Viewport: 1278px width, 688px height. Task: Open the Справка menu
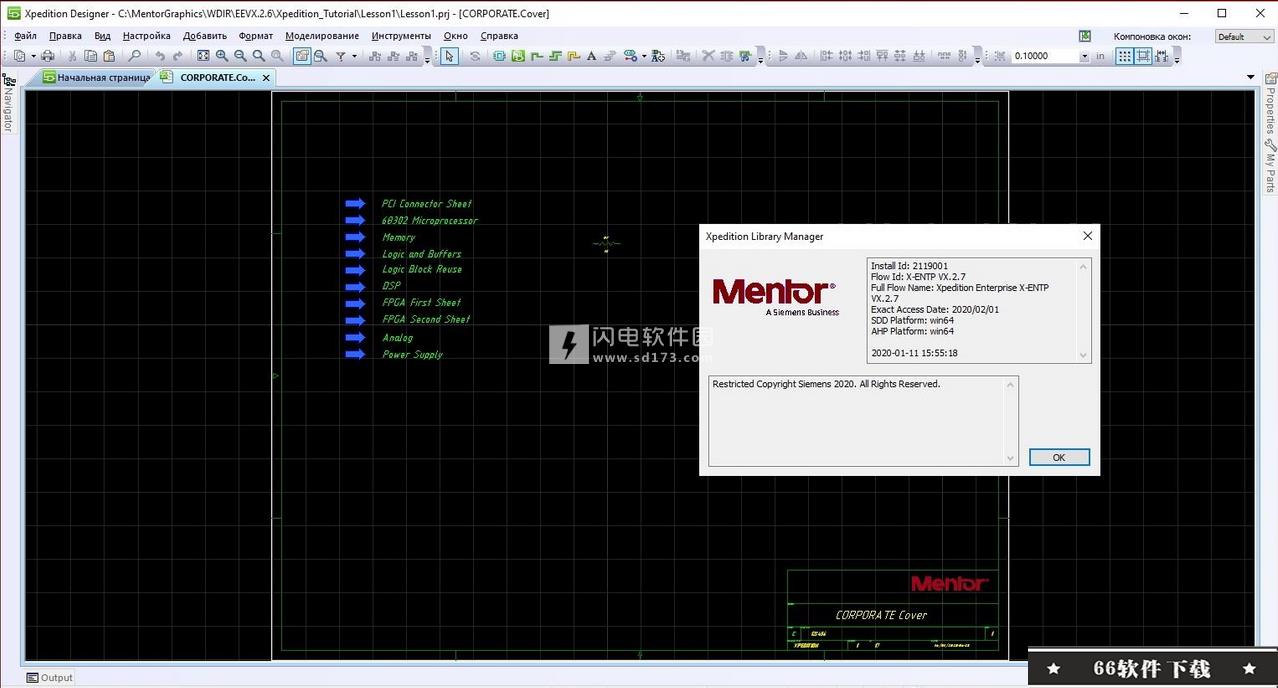499,36
